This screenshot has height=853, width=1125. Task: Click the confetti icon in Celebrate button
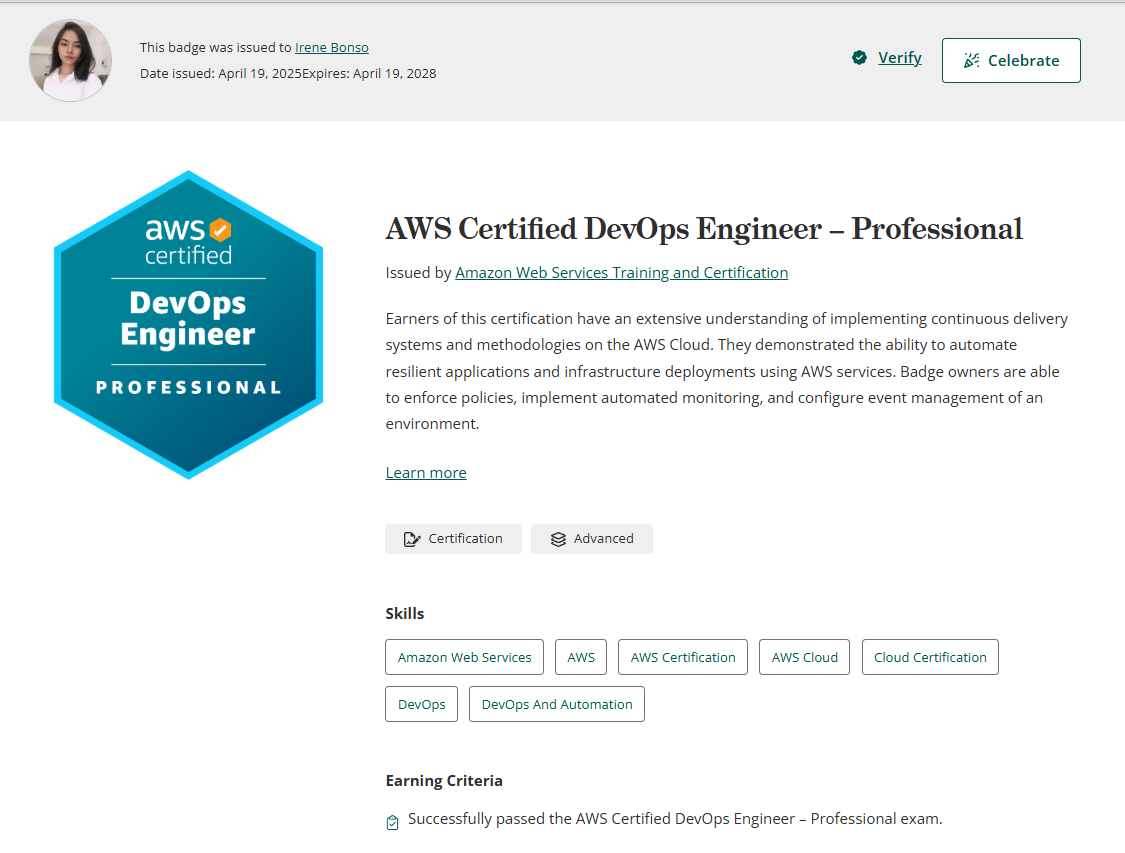click(971, 61)
